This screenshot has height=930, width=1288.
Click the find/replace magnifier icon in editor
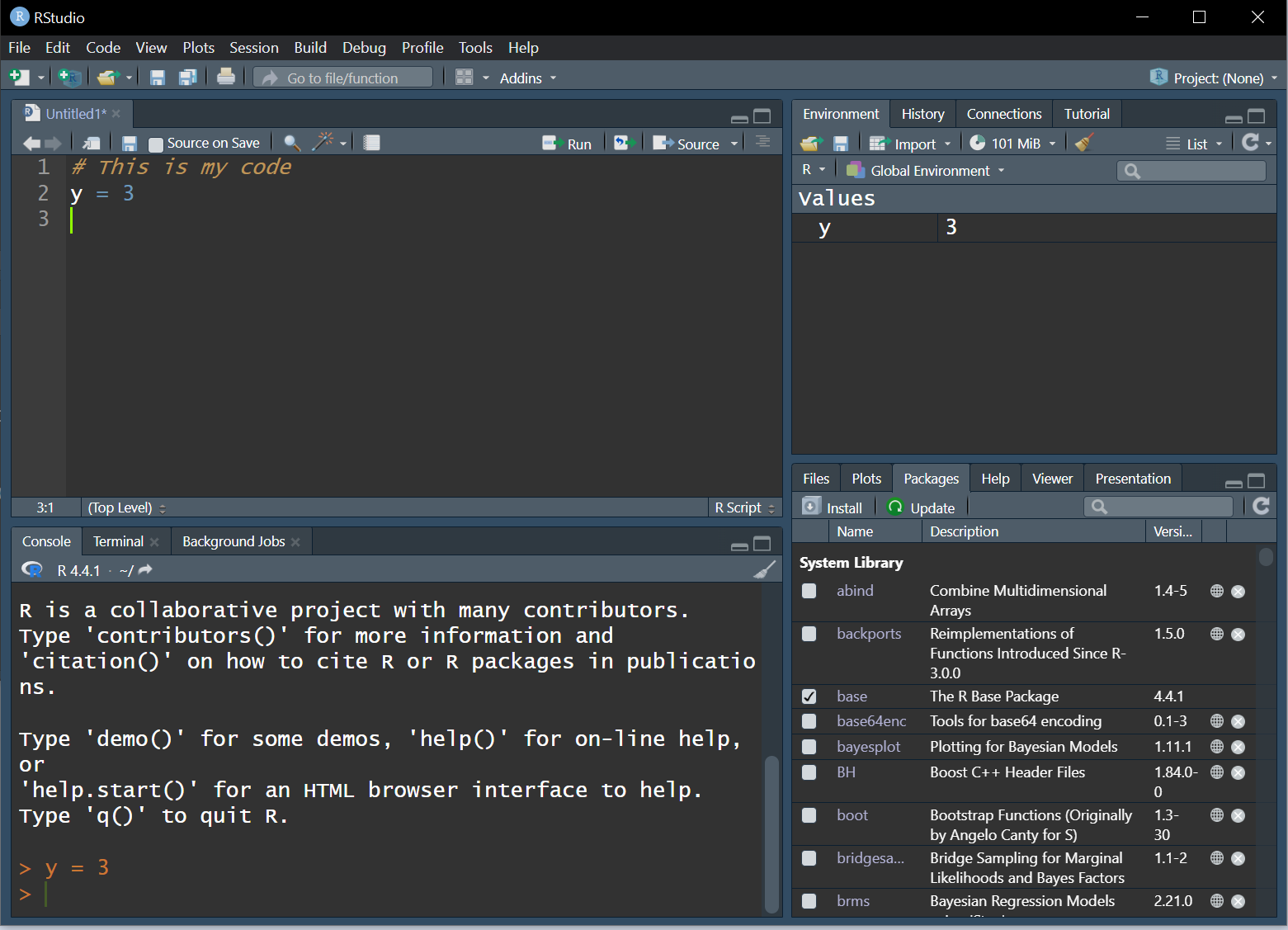[291, 143]
